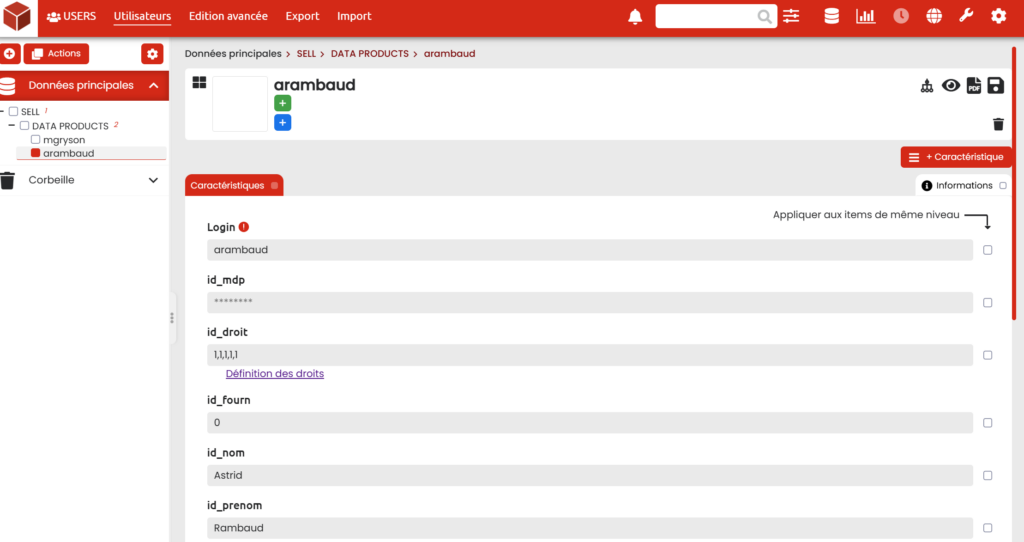Tick the Login apply-to-same-level checkbox
This screenshot has width=1024, height=542.
(x=988, y=250)
